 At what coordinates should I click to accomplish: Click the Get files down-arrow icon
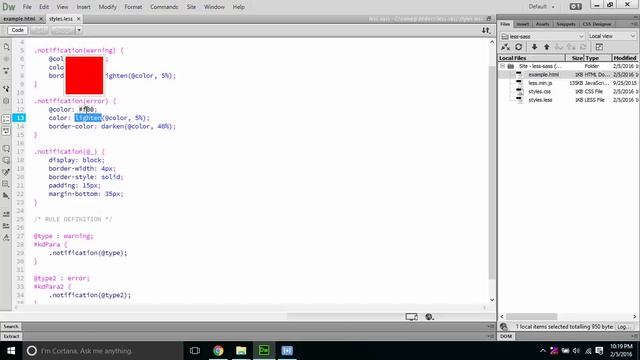tap(534, 47)
